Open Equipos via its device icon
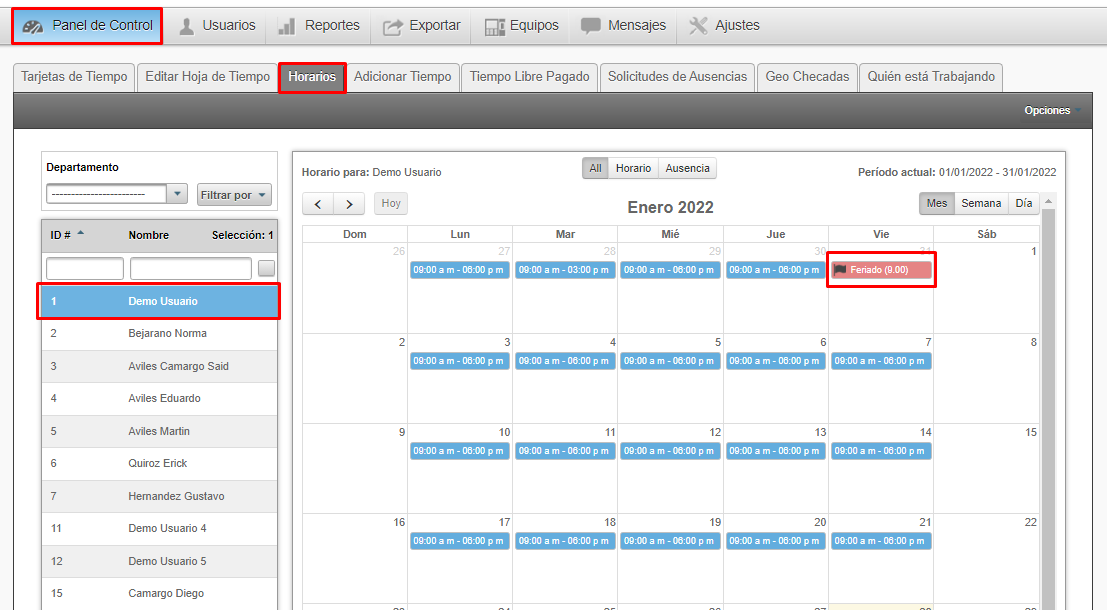 point(494,26)
